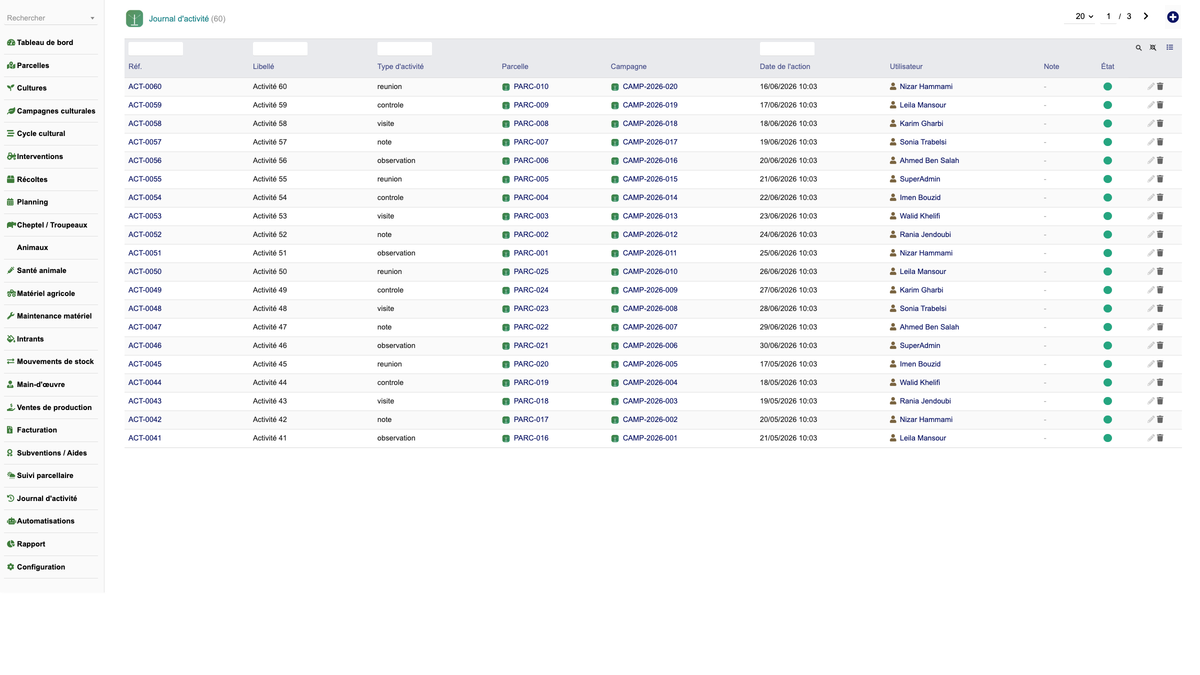Delete row ACT-0044 with trash icon
Image resolution: width=1200 pixels, height=675 pixels.
tap(1160, 383)
